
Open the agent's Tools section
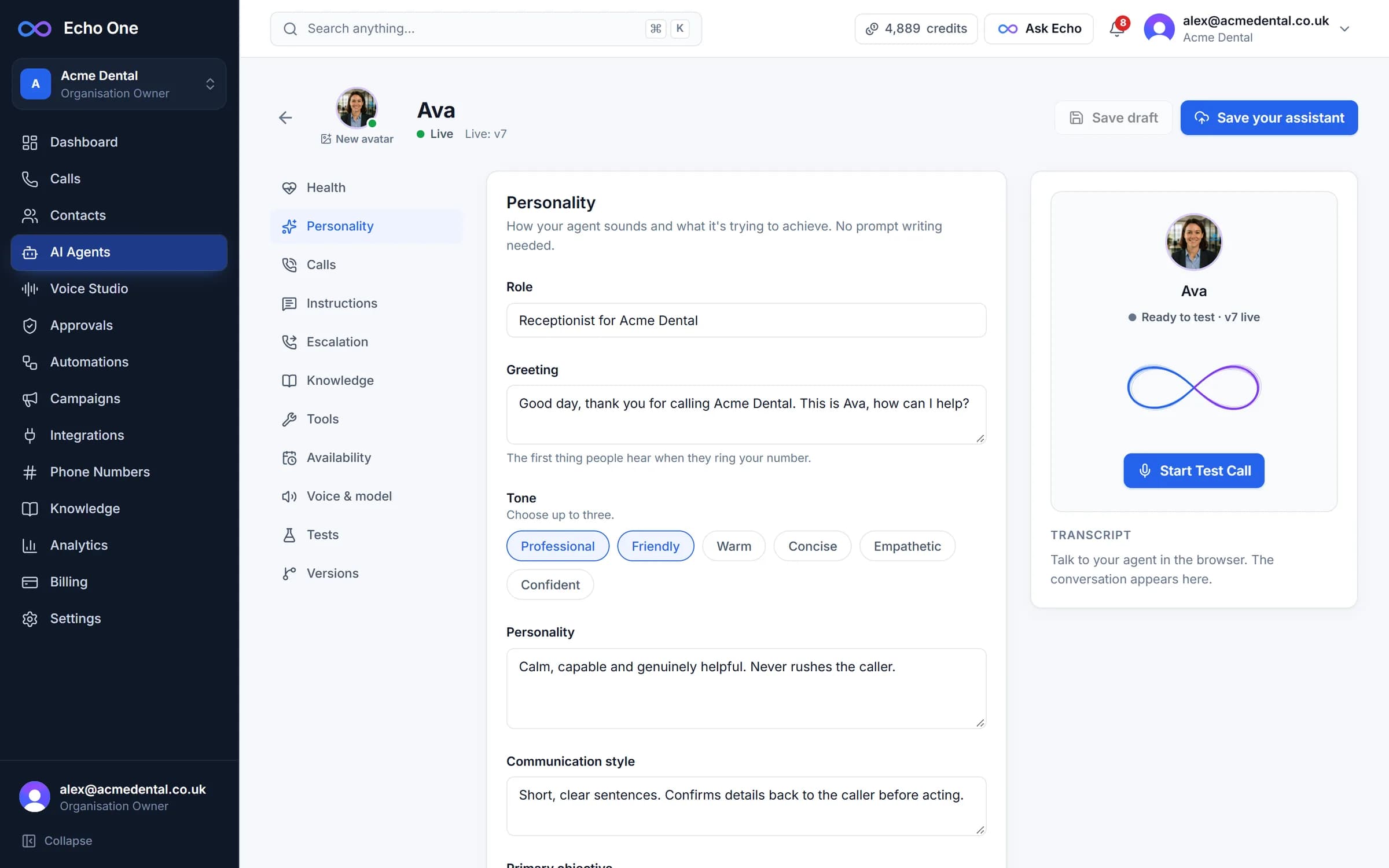point(366,418)
